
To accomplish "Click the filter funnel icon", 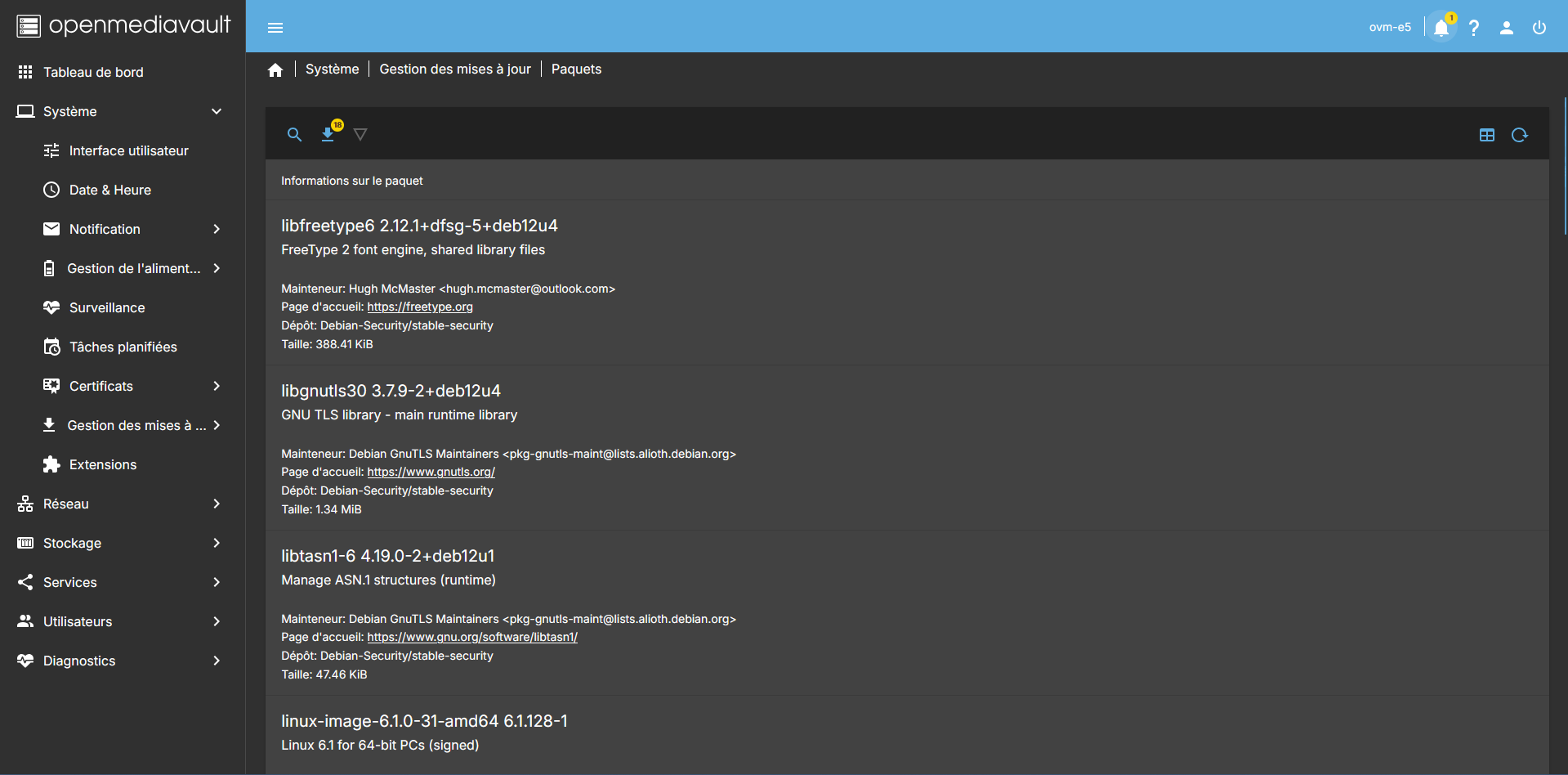I will click(360, 135).
